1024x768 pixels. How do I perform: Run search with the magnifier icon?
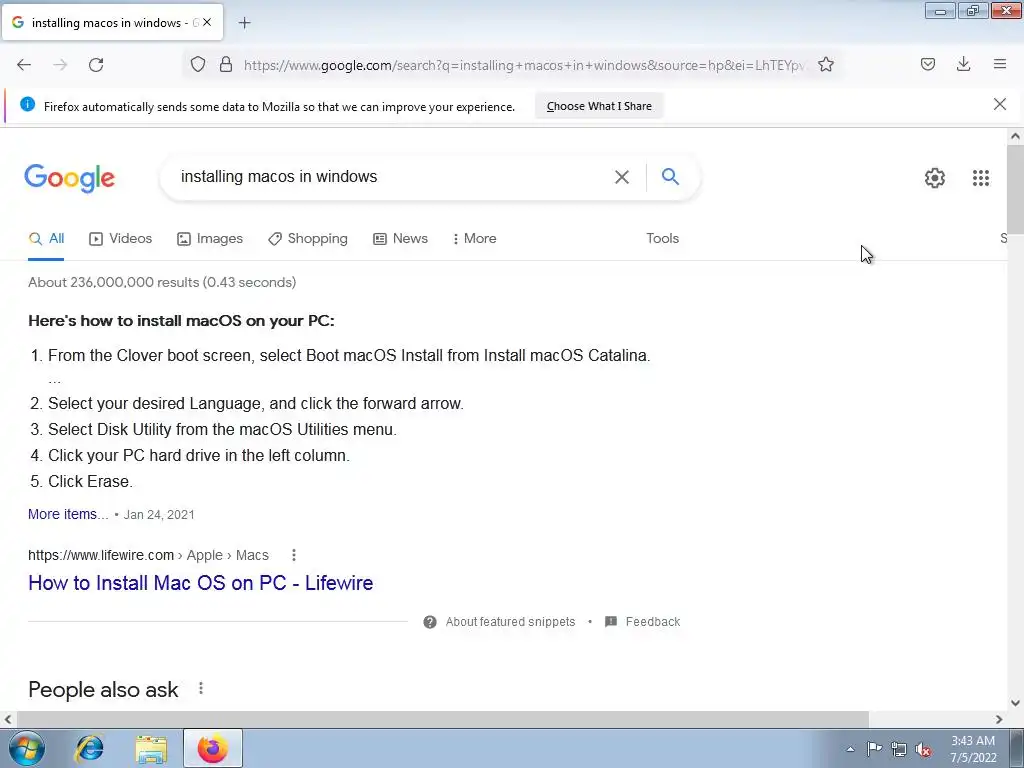point(670,176)
